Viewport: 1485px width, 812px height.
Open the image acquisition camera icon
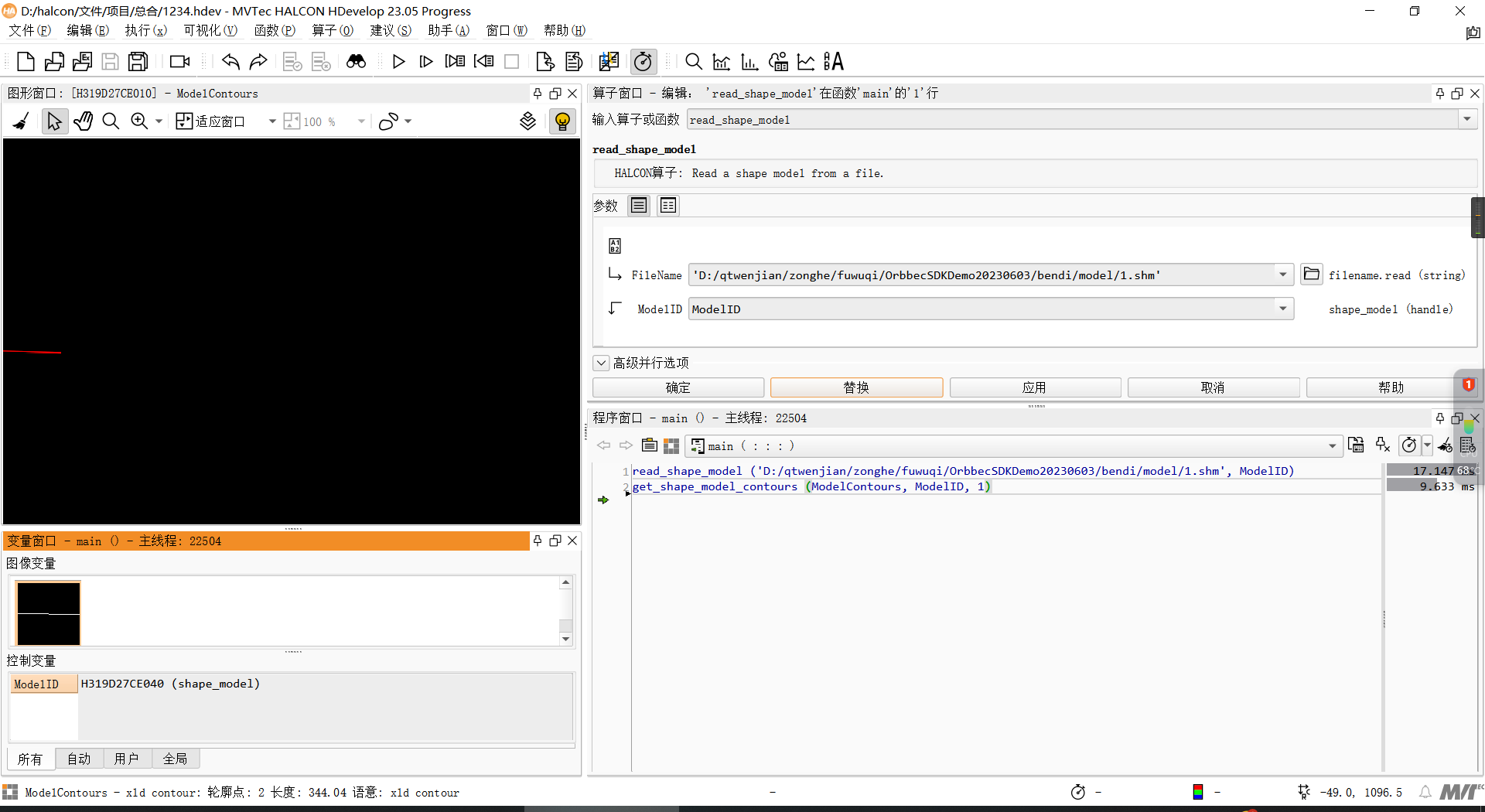180,62
